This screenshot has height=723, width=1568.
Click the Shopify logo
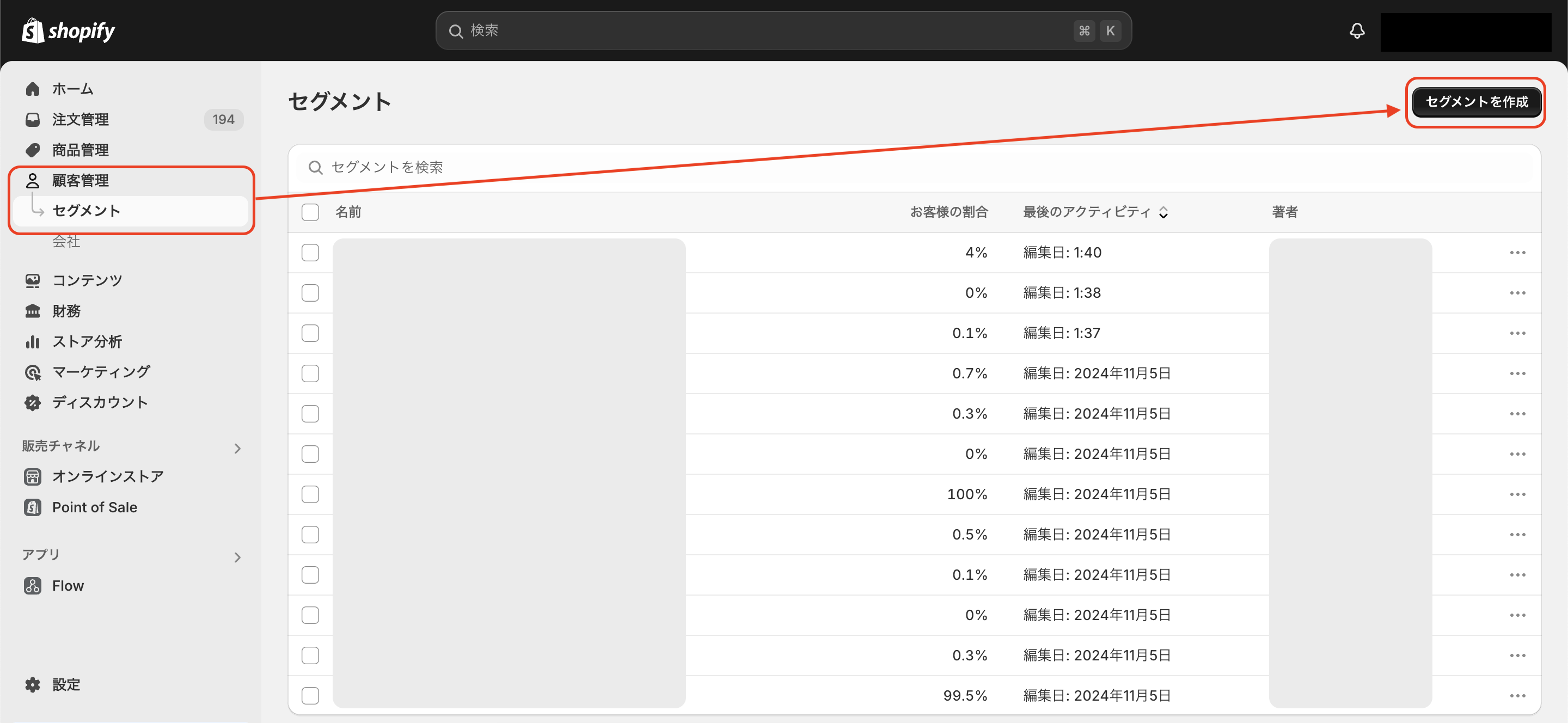[x=68, y=30]
